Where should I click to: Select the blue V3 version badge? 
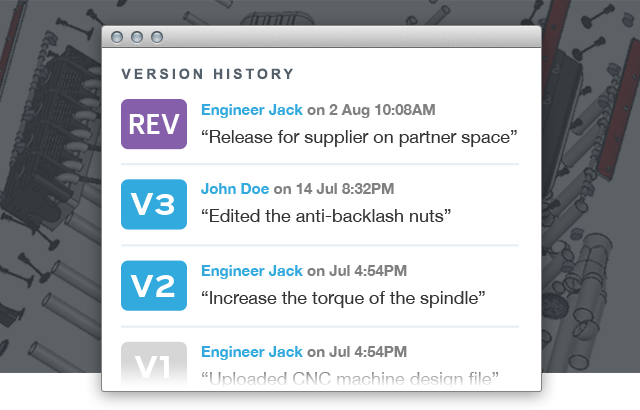(153, 204)
